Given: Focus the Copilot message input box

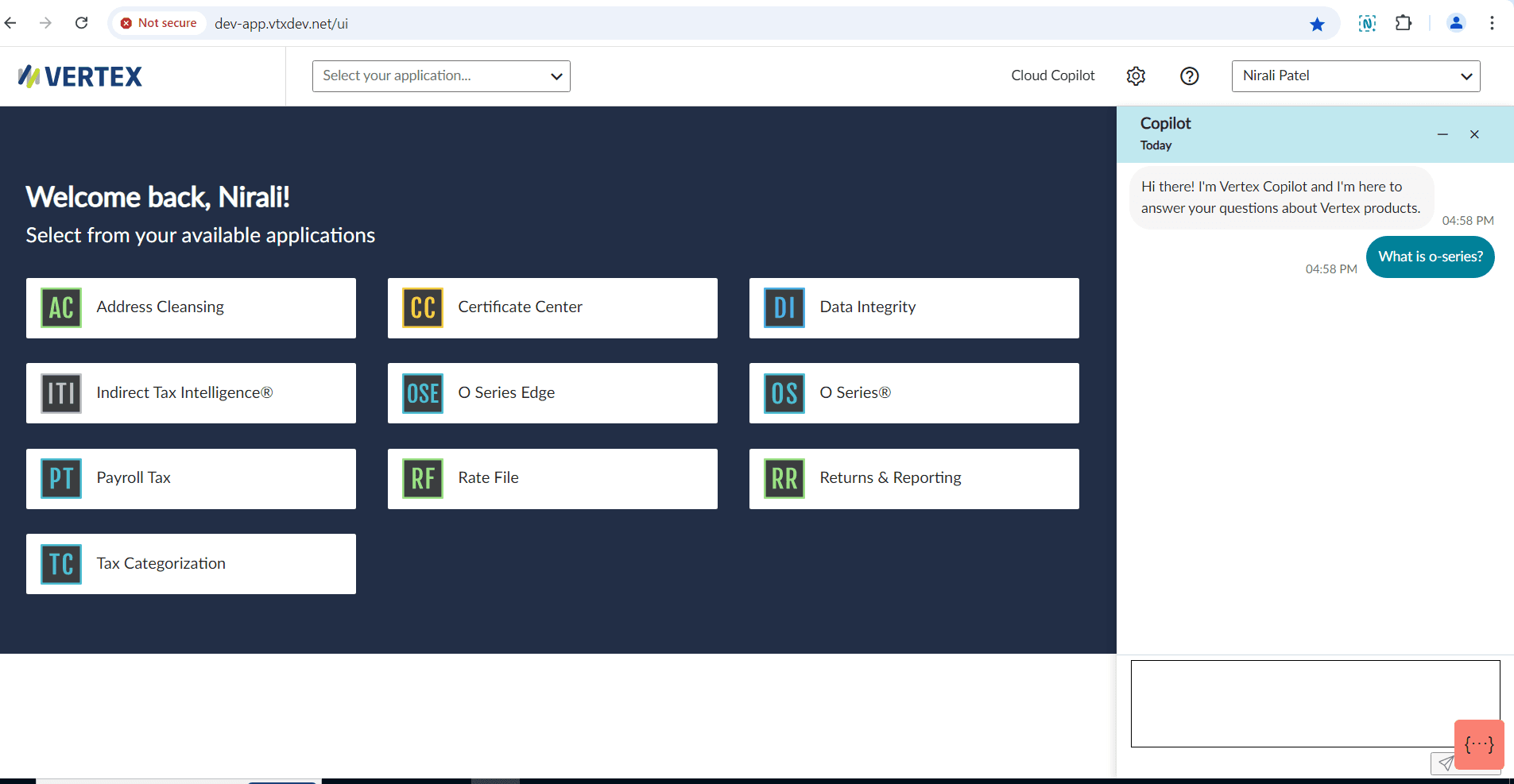Looking at the screenshot, I should [x=1315, y=704].
